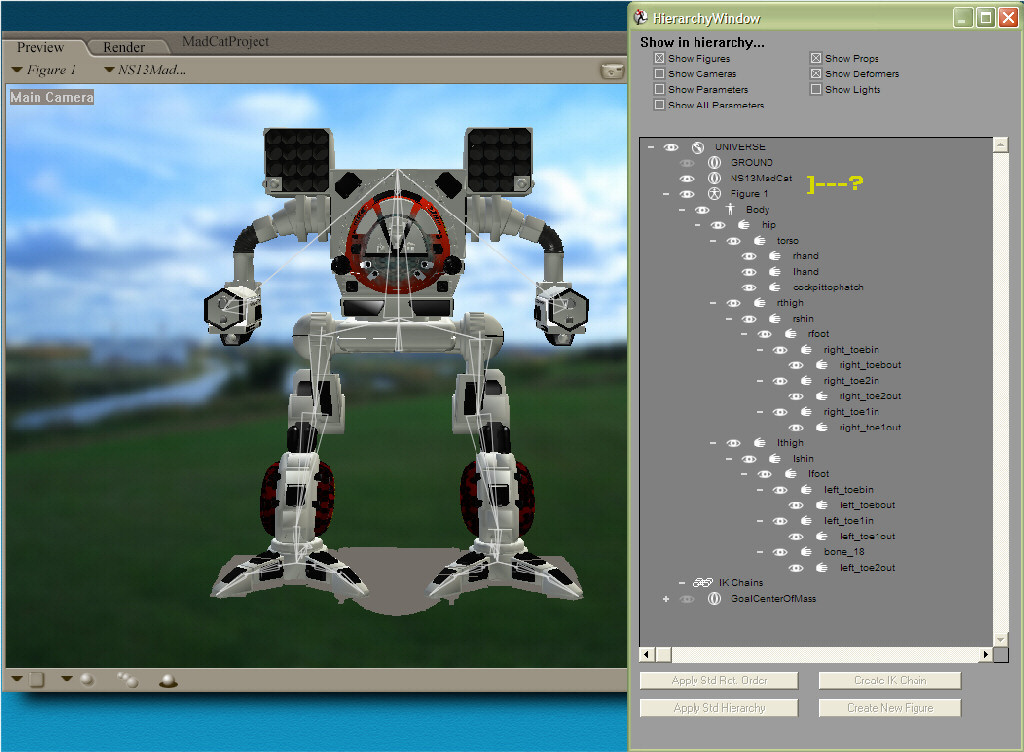Click the Figure 1 figure icon
The height and width of the screenshot is (752, 1024).
coord(714,194)
